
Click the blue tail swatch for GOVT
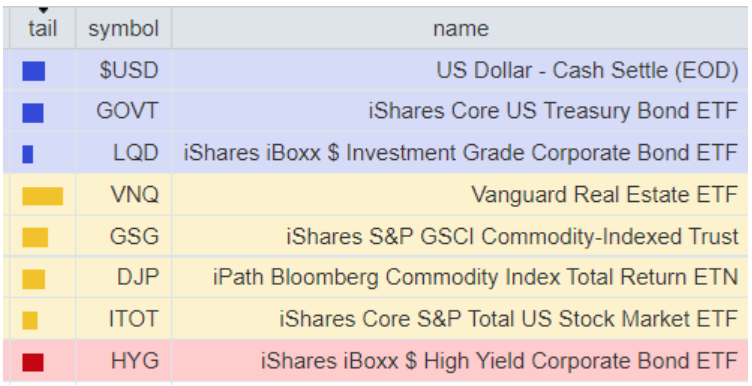pos(33,113)
